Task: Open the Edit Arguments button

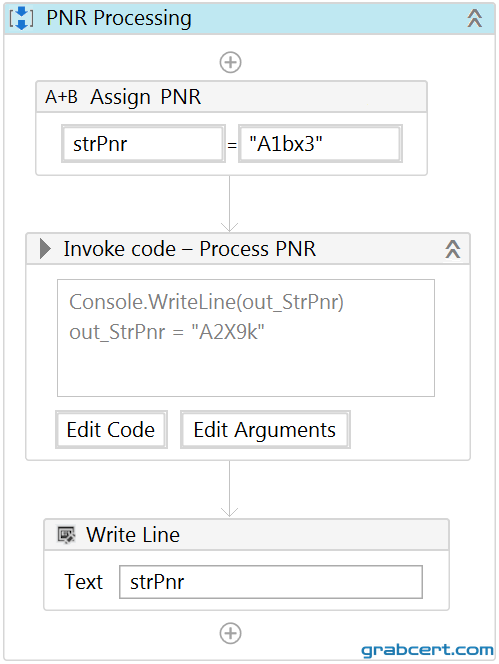Action: pyautogui.click(x=265, y=429)
